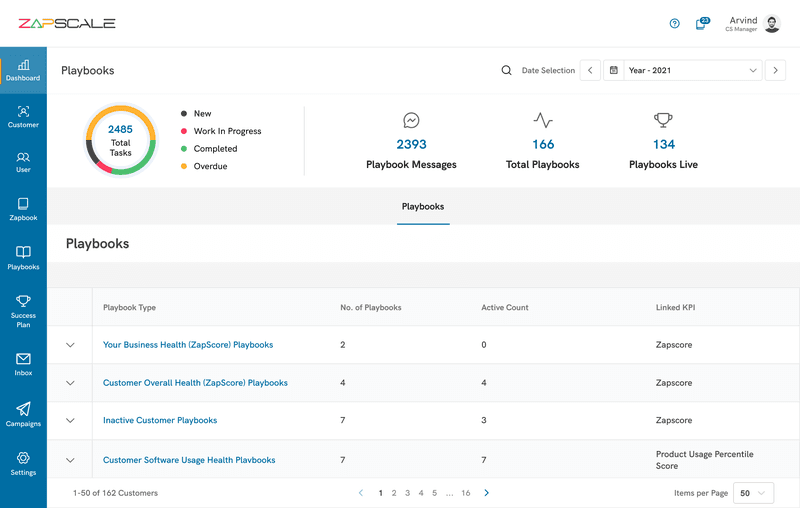Jump to pagination page 16

click(x=466, y=493)
